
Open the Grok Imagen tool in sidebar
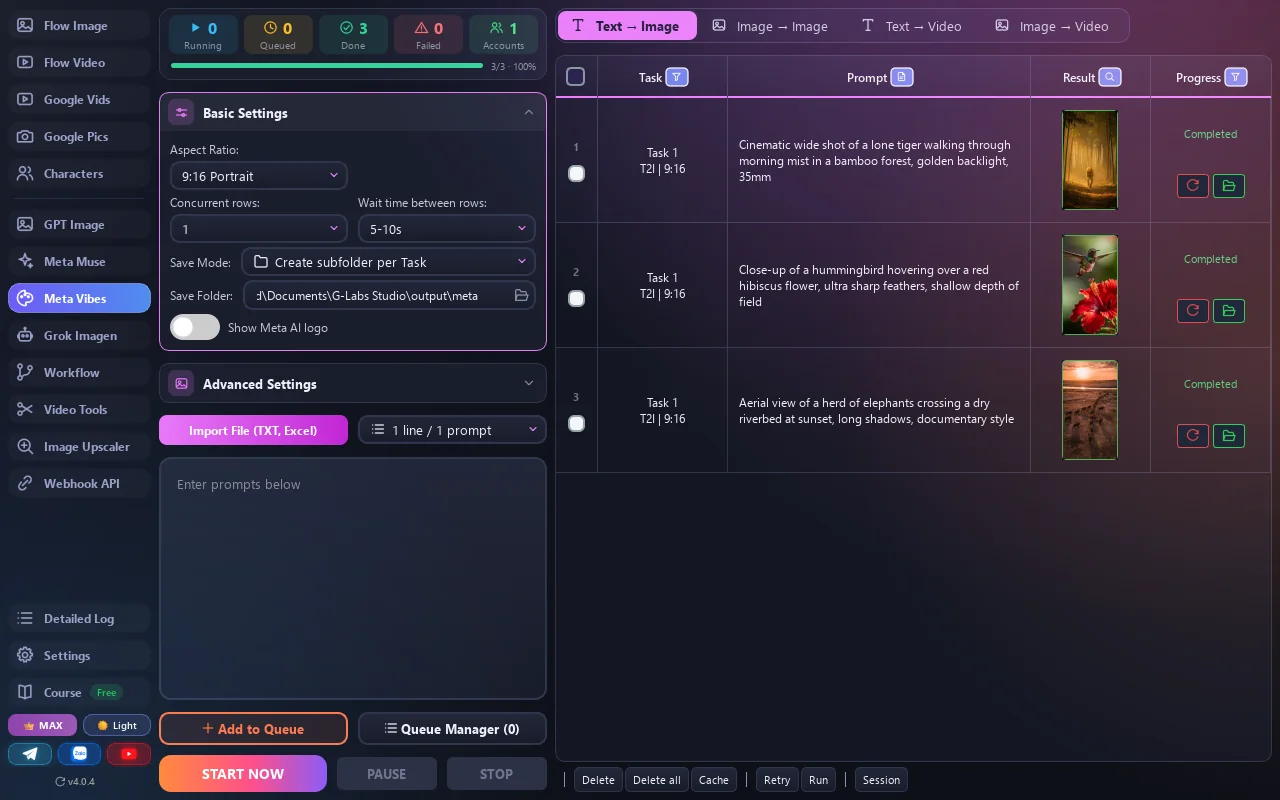(x=80, y=335)
